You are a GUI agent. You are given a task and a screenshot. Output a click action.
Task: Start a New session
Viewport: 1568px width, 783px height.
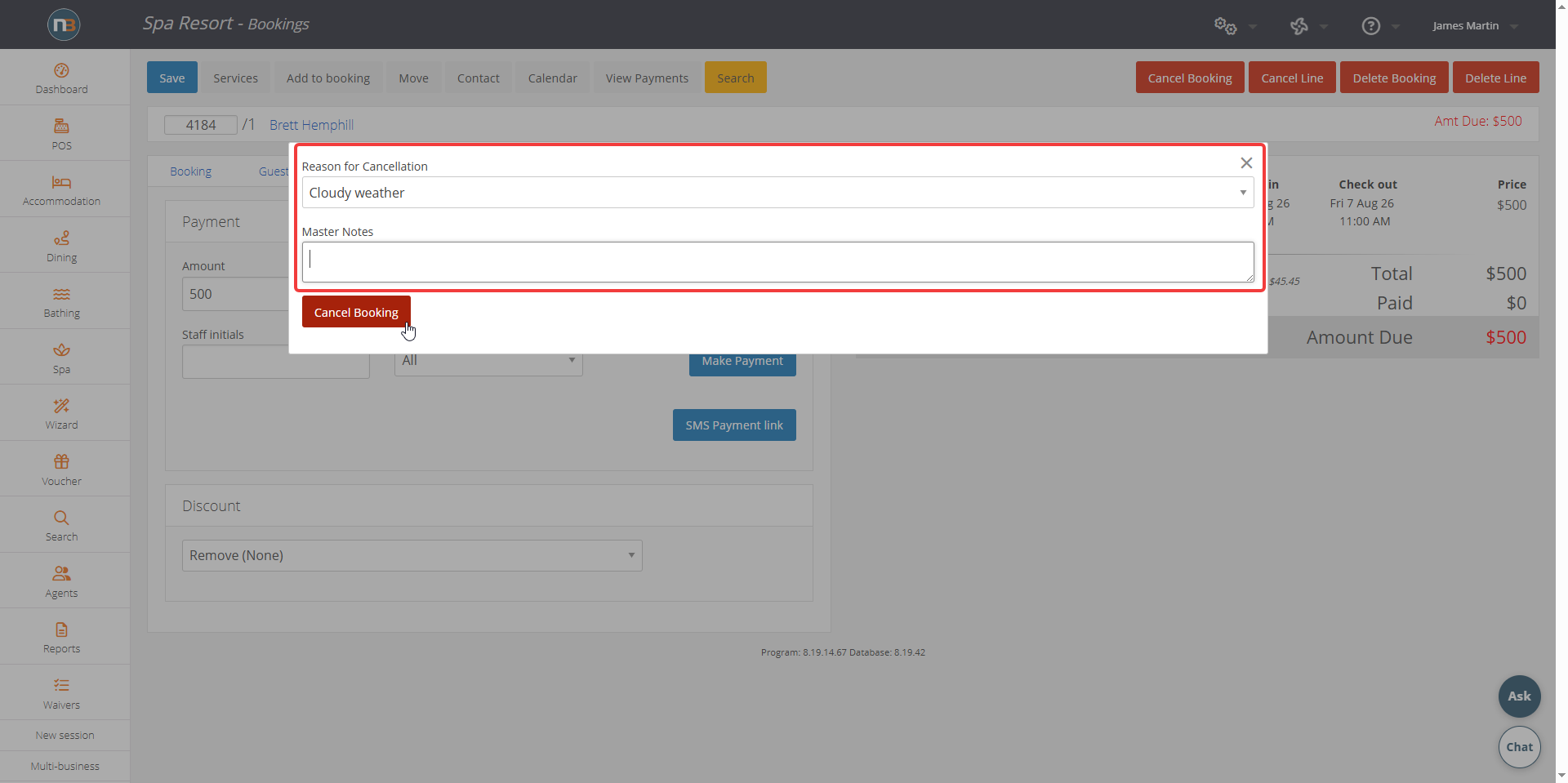(x=65, y=735)
